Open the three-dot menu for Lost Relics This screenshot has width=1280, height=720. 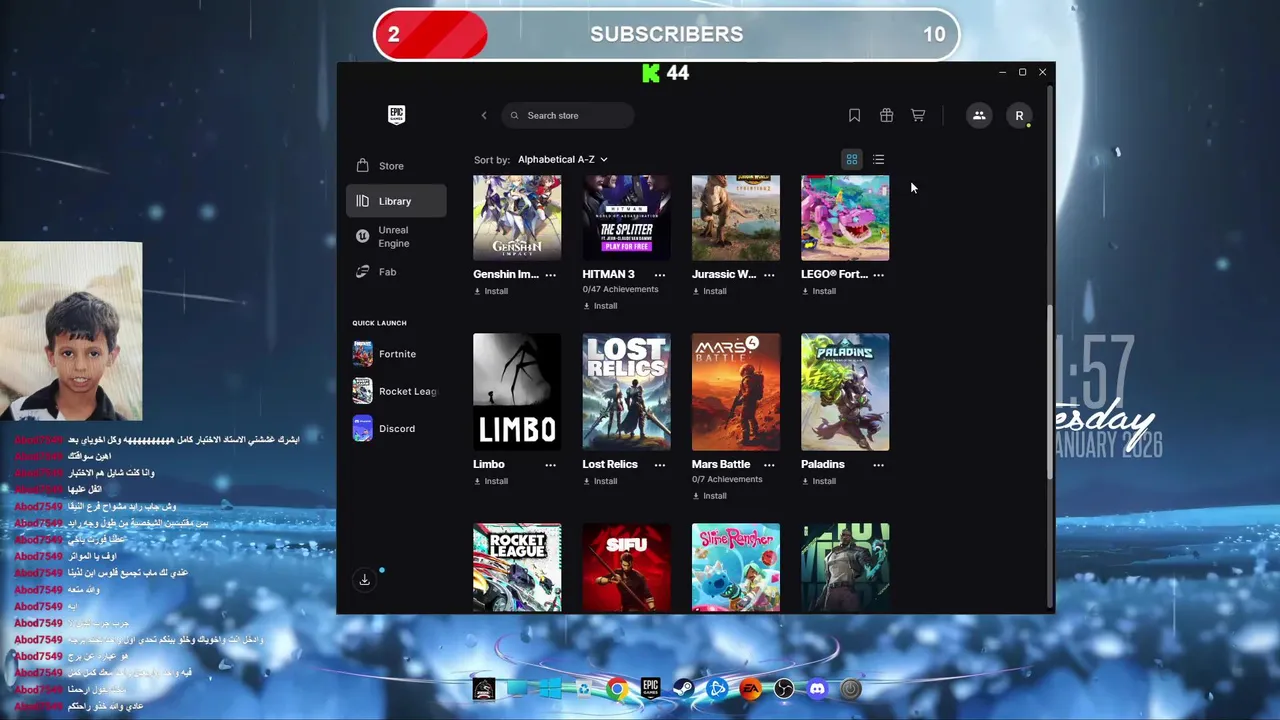[660, 464]
